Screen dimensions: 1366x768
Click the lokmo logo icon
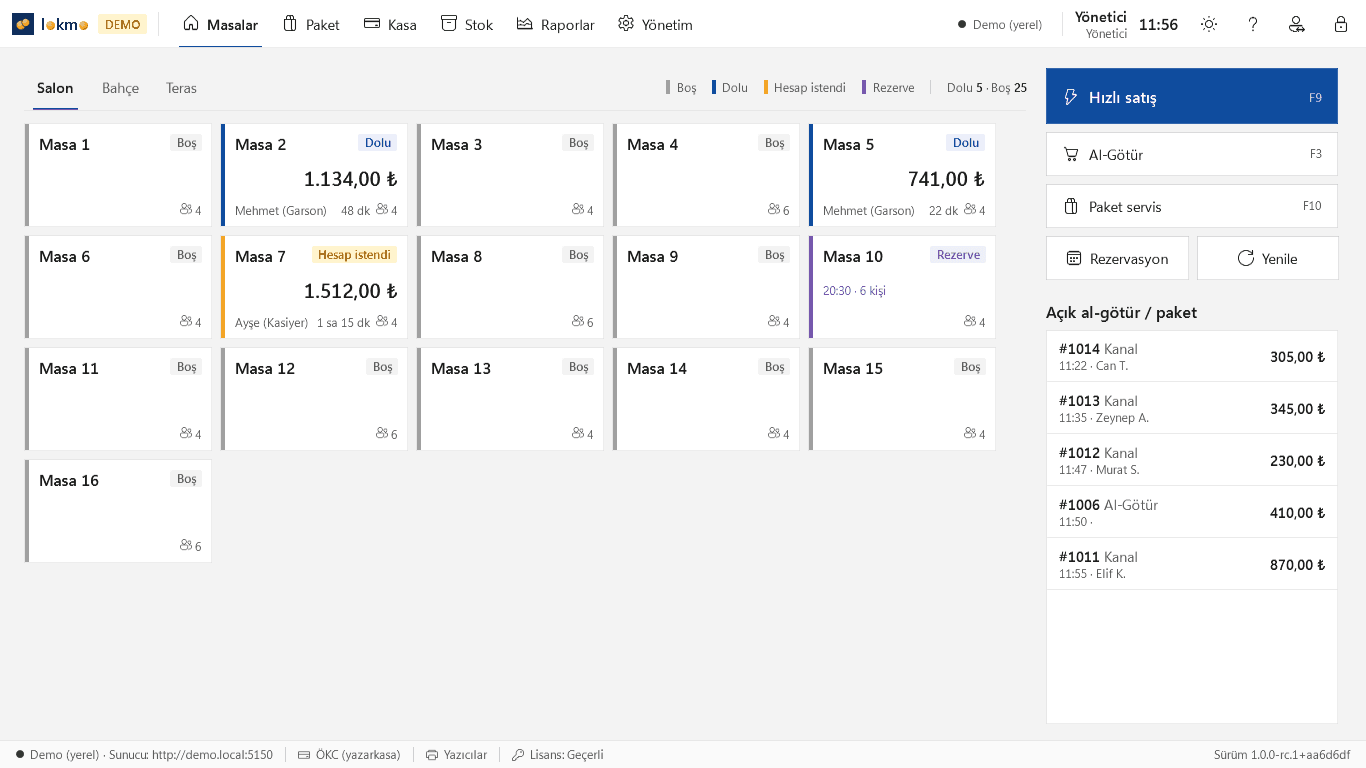coord(23,24)
